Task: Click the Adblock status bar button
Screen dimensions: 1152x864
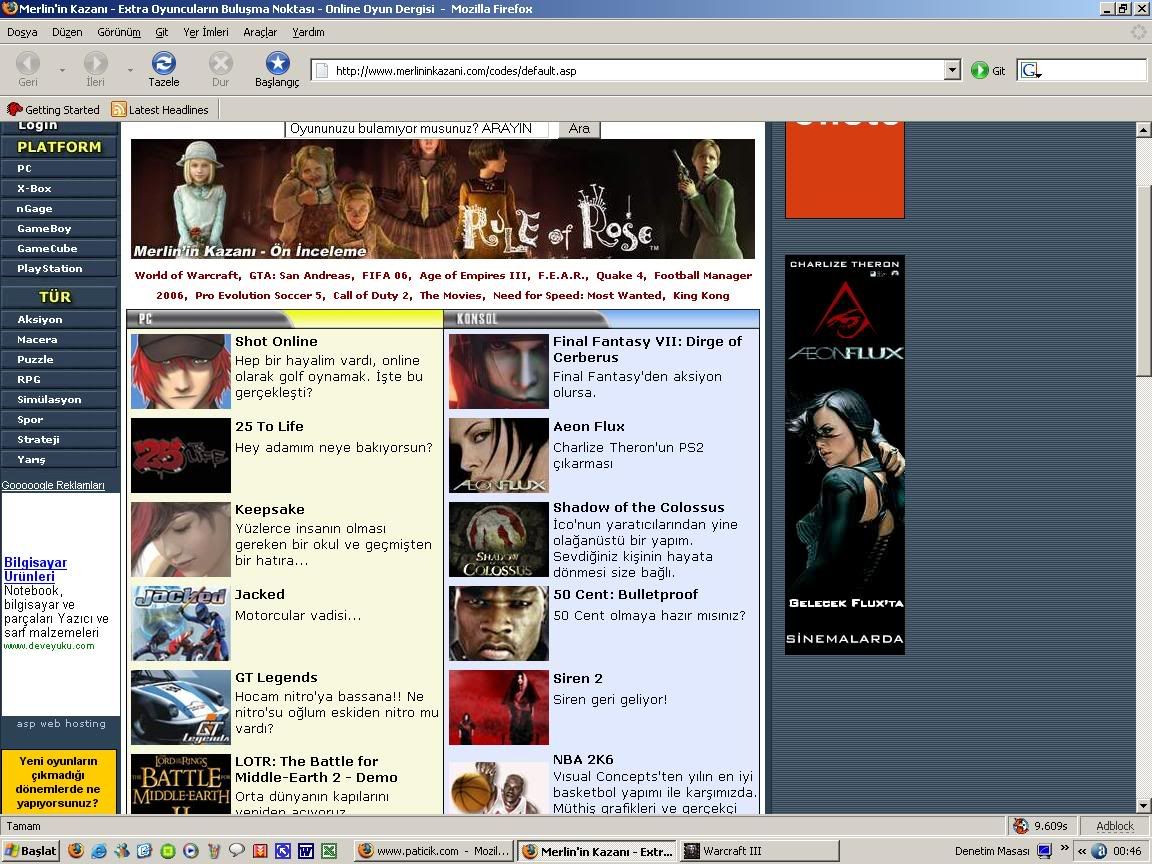Action: click(x=1115, y=826)
